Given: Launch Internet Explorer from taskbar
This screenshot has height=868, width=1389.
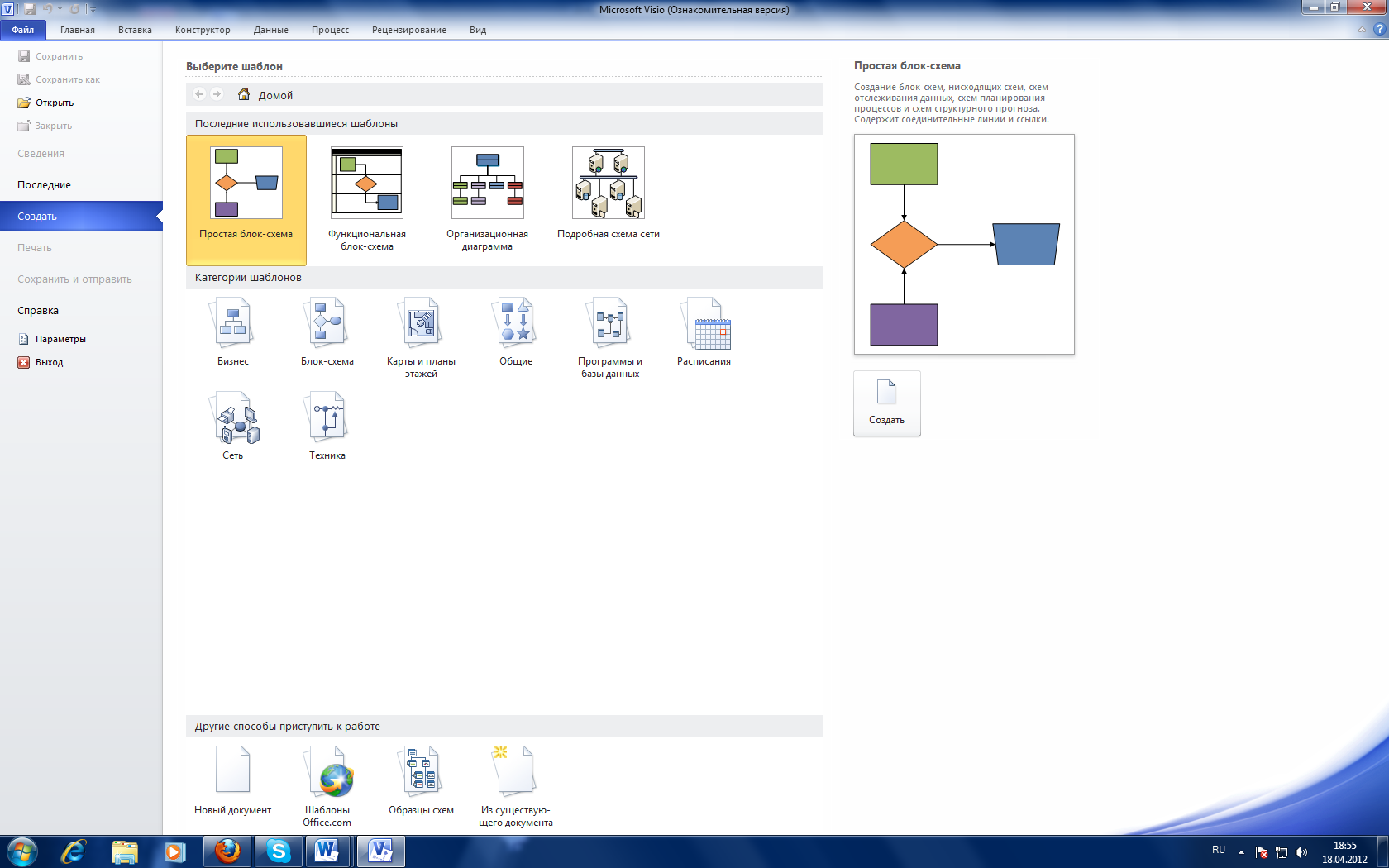Looking at the screenshot, I should coord(73,851).
